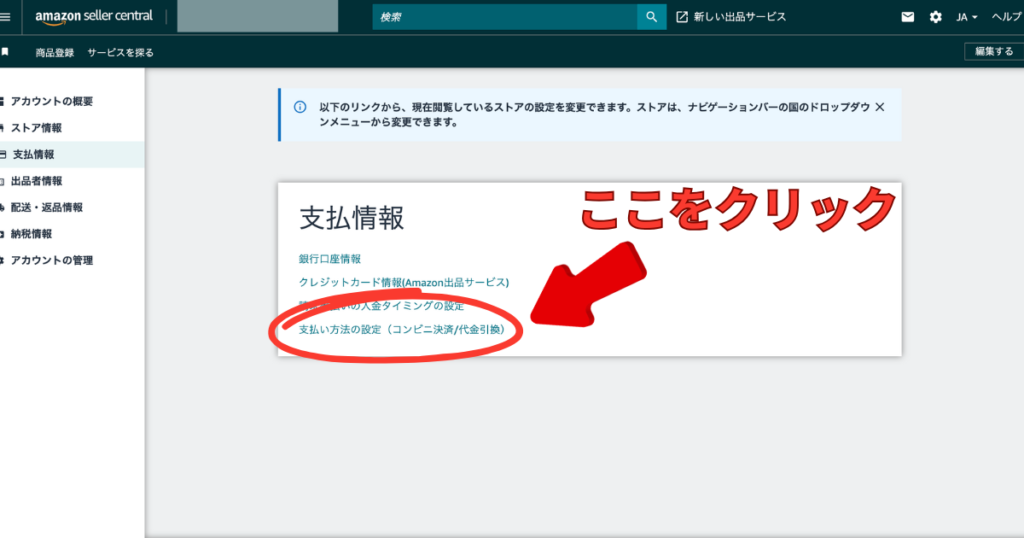Click the bookmark icon in the toolbar
The width and height of the screenshot is (1024, 538).
click(x=5, y=52)
